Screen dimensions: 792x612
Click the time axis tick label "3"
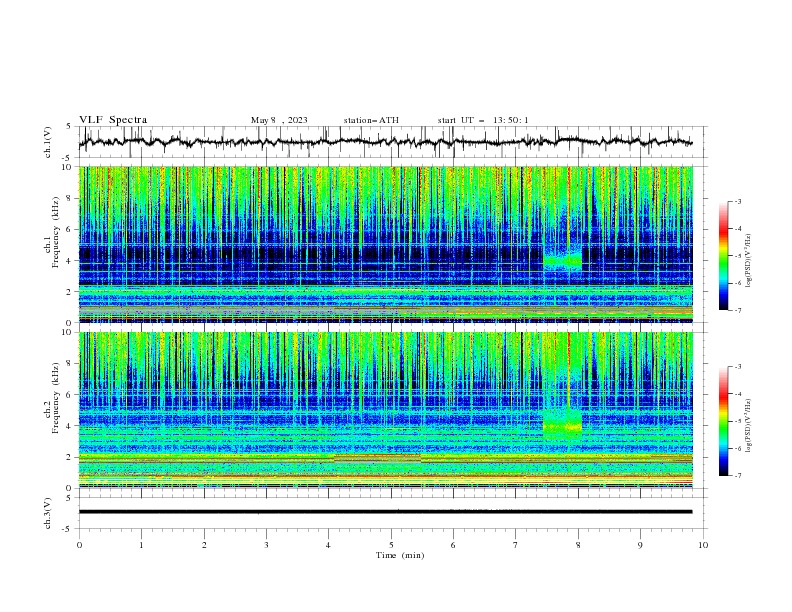[266, 545]
